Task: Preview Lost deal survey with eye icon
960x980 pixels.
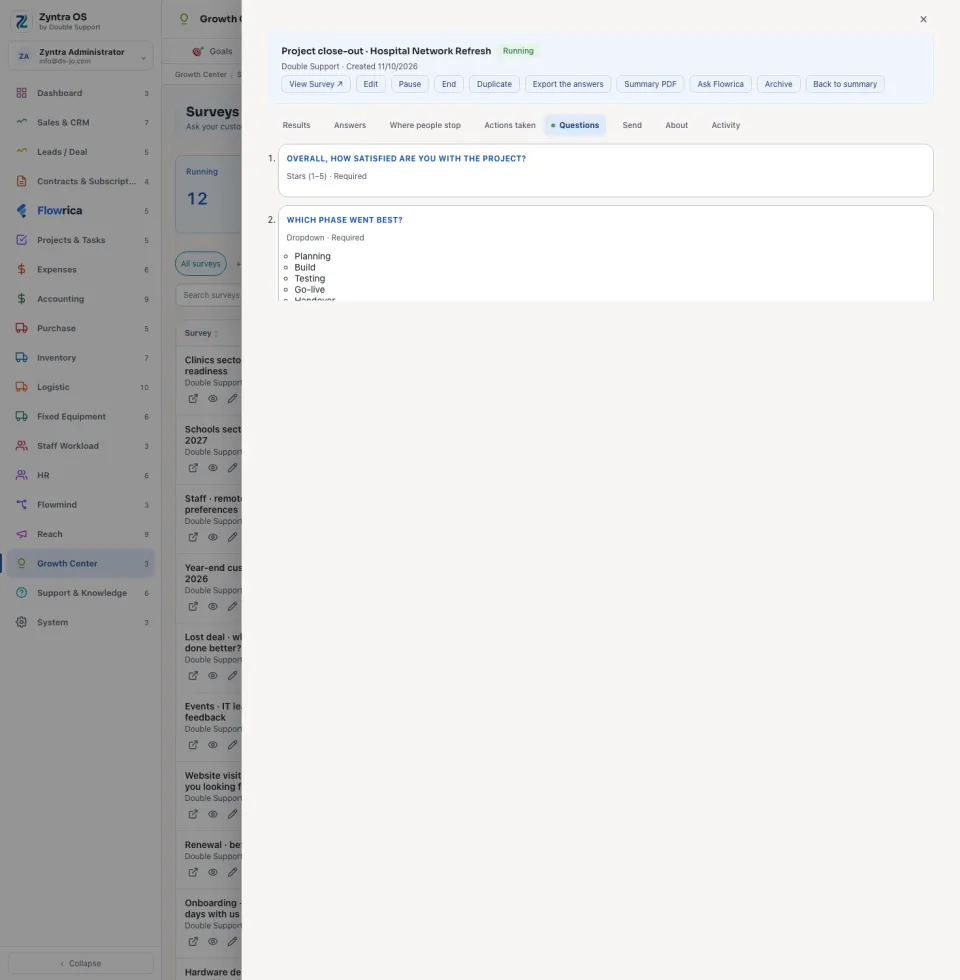Action: (x=212, y=676)
